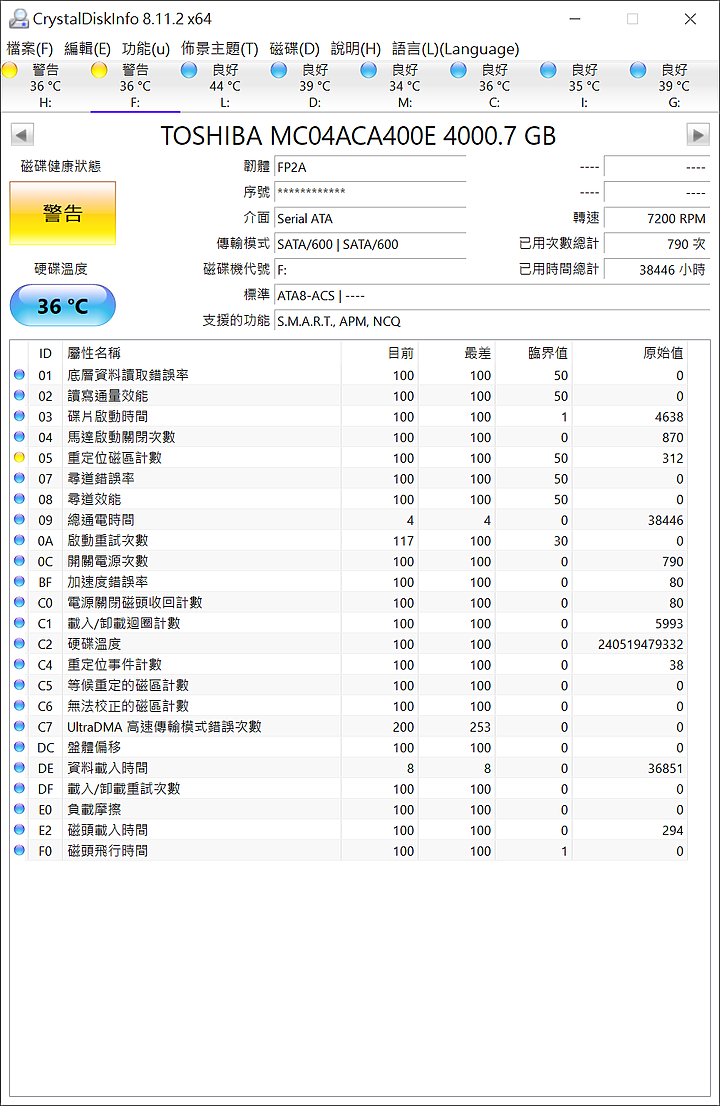Open the 佈景主題(T) menu
The width and height of the screenshot is (720, 1106).
[x=219, y=49]
